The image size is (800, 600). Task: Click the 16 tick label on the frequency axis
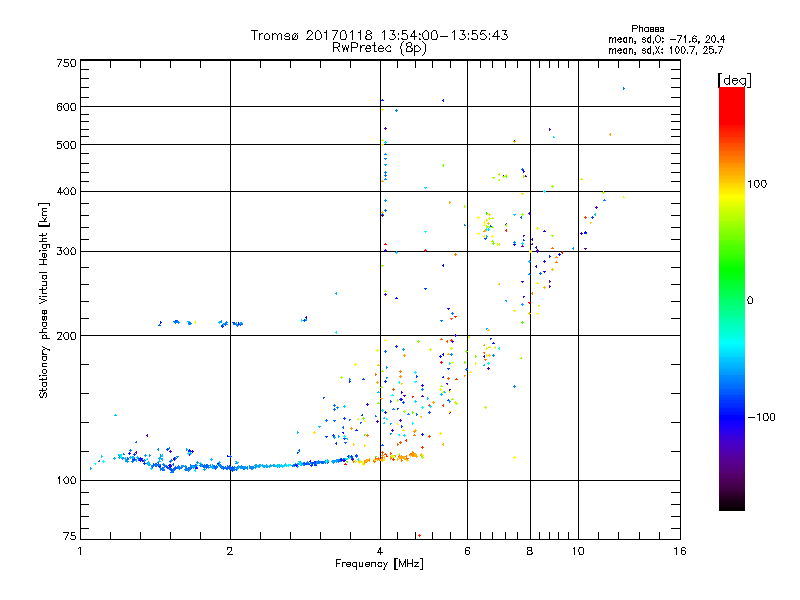click(x=679, y=552)
